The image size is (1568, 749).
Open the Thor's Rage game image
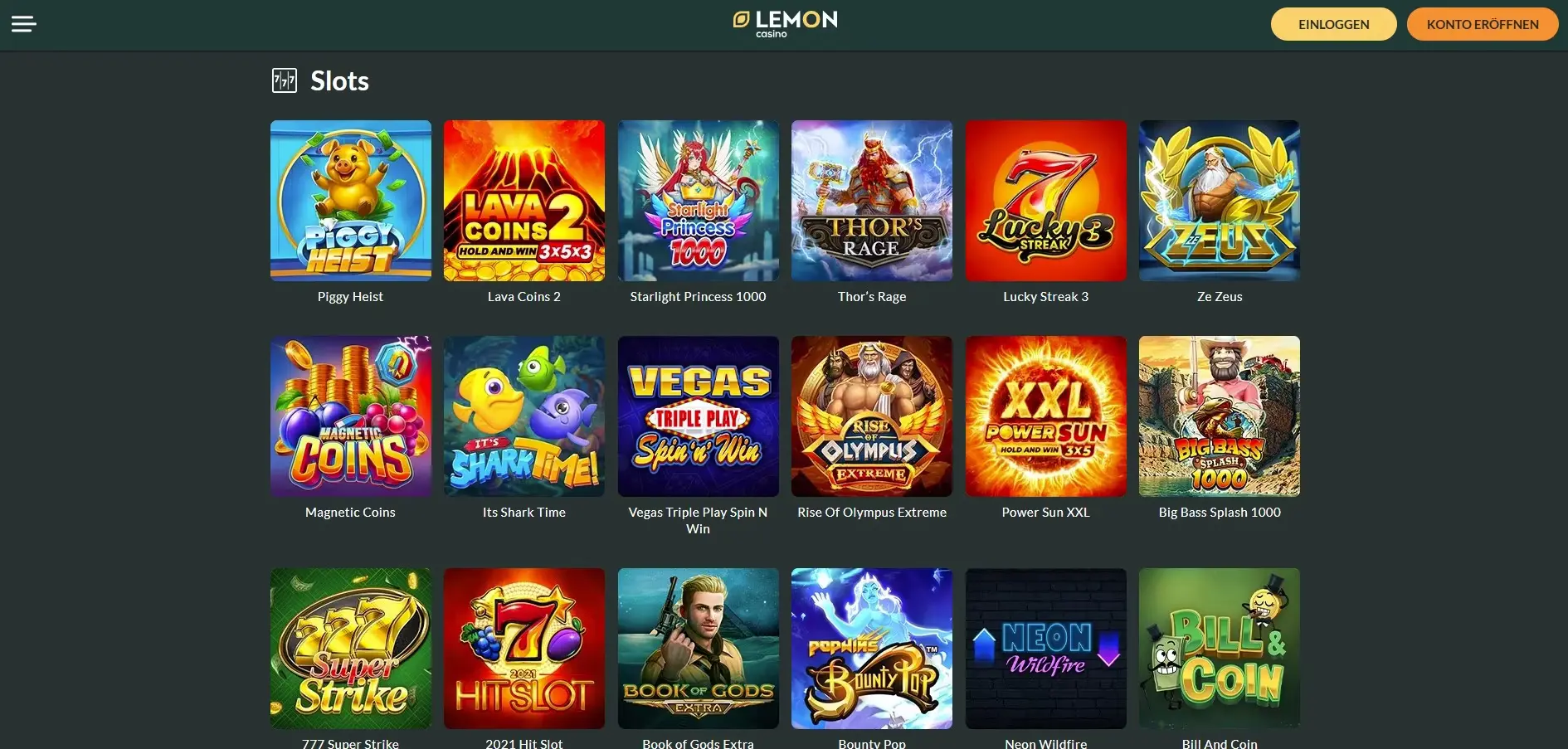pyautogui.click(x=872, y=201)
